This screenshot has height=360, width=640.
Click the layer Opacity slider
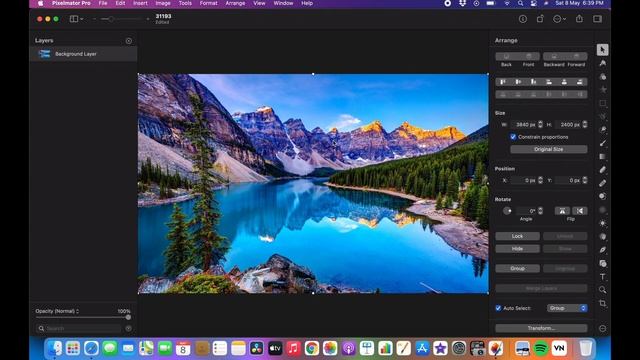pos(83,317)
